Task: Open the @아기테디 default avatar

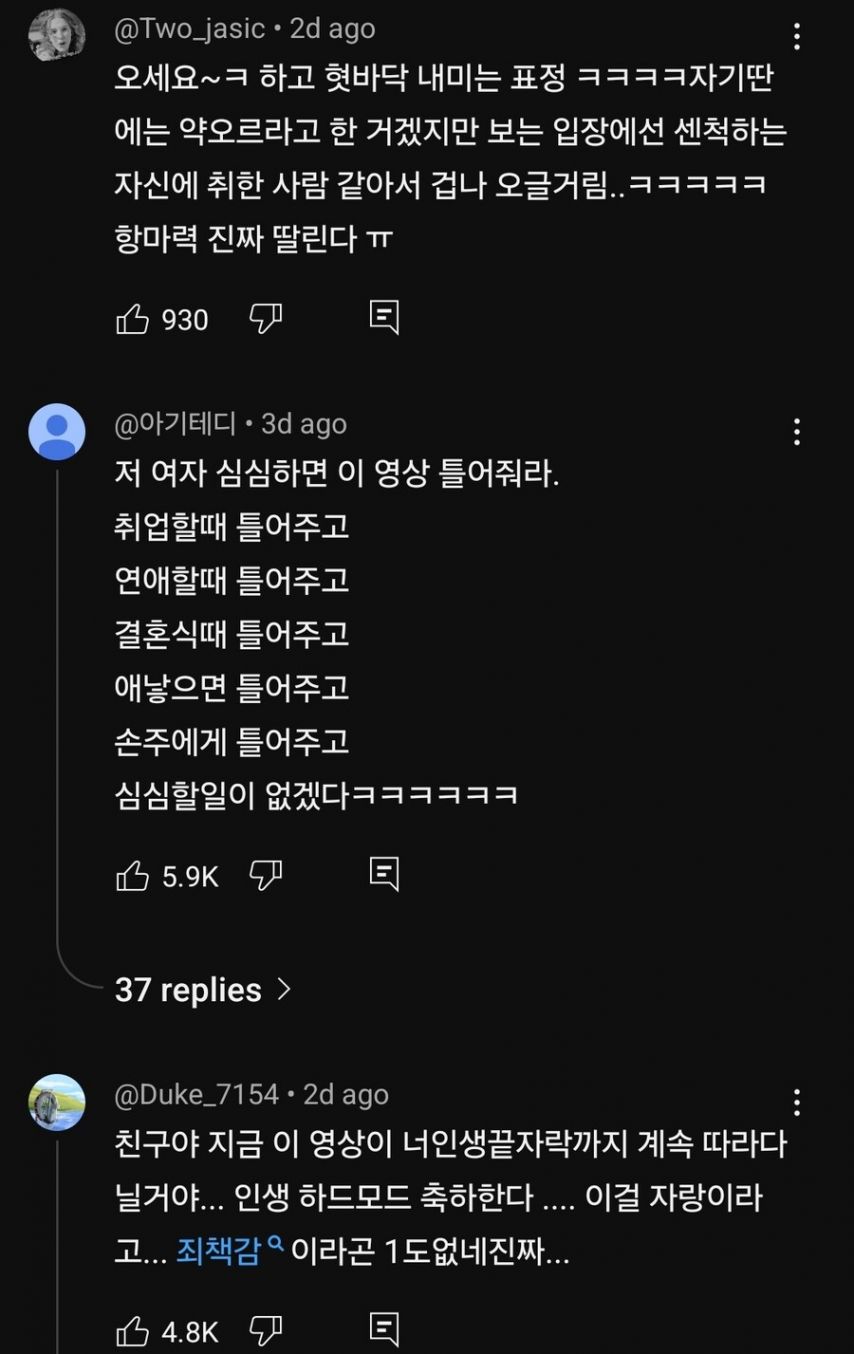Action: click(57, 432)
